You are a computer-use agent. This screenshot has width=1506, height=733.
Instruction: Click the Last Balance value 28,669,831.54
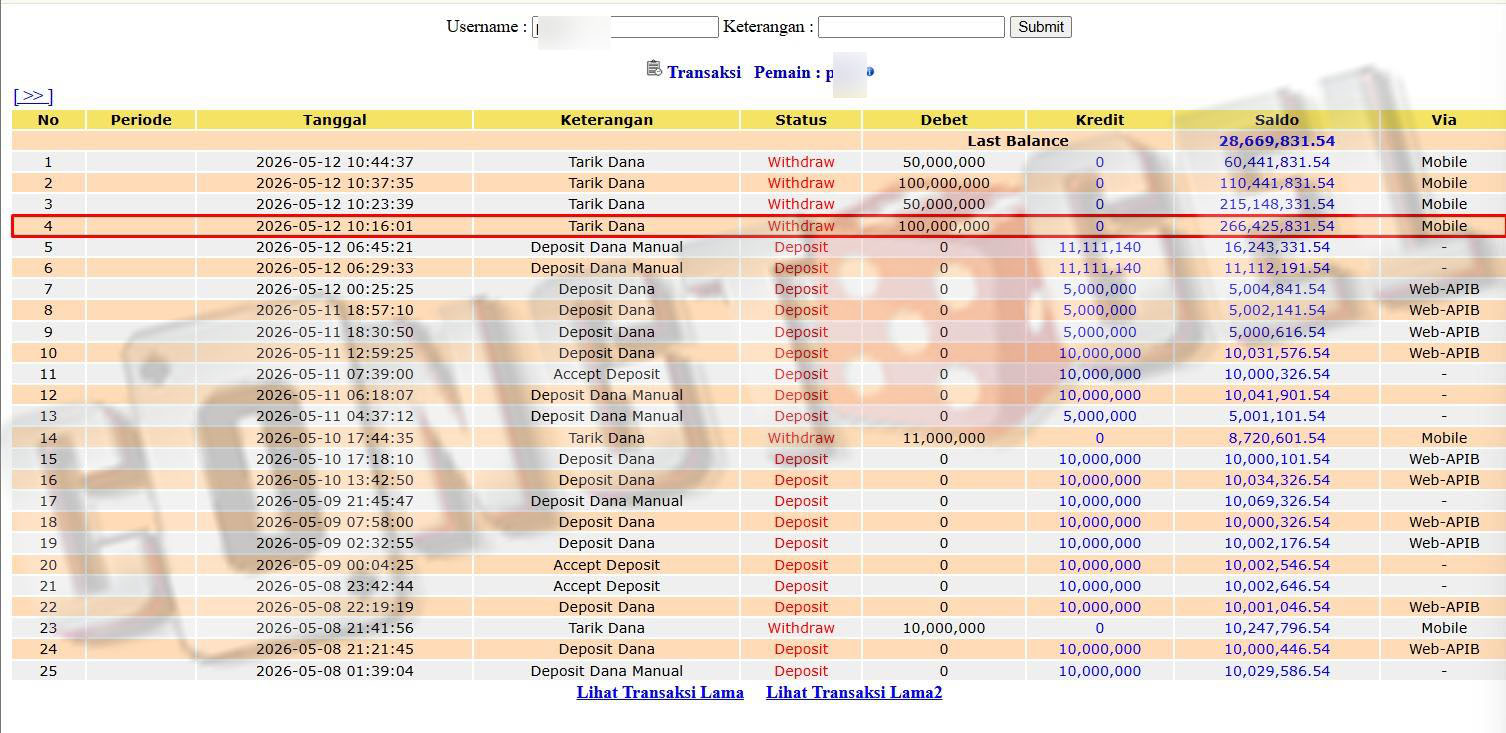click(x=1277, y=141)
